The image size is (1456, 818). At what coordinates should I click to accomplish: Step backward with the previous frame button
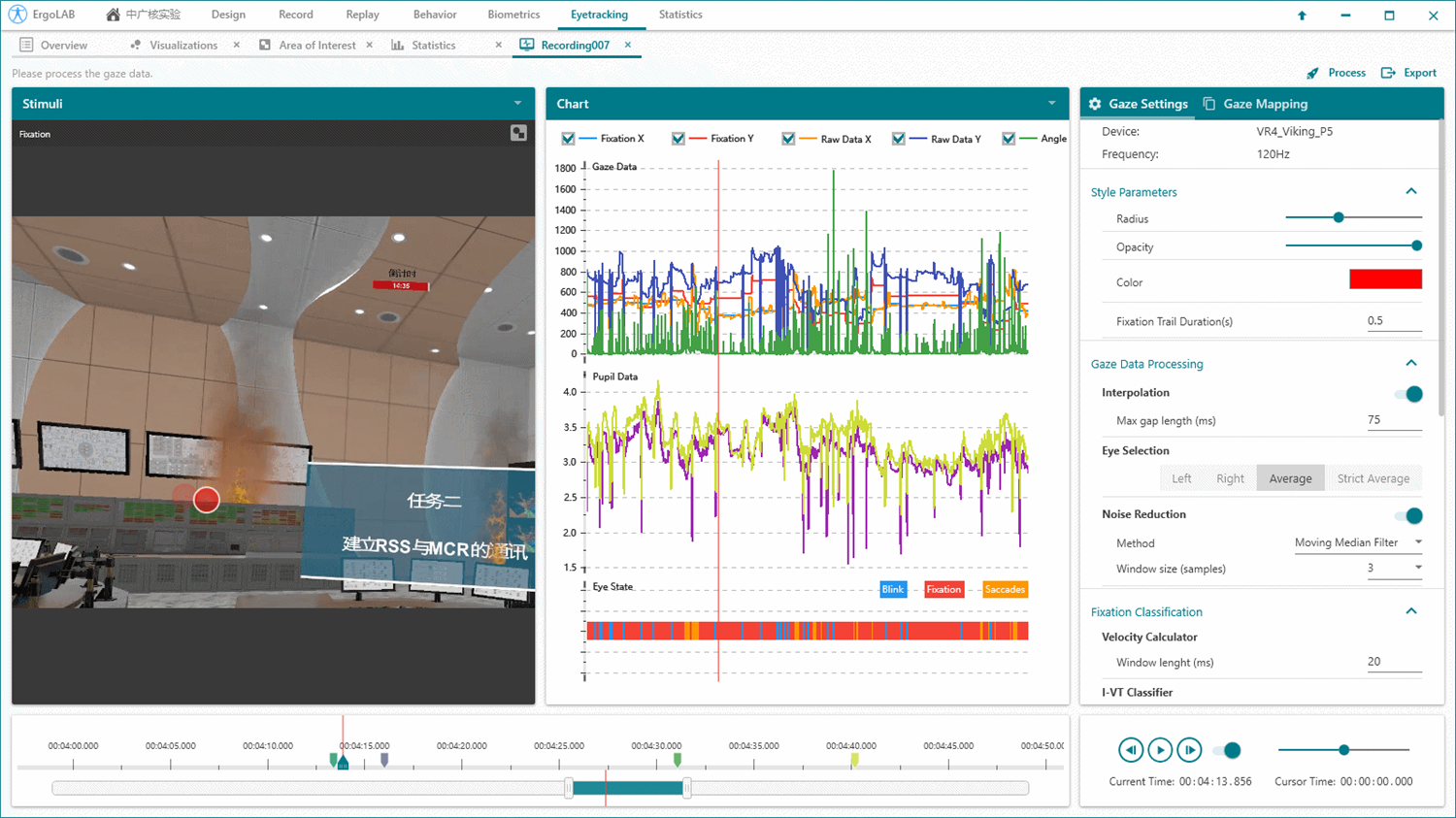1130,750
